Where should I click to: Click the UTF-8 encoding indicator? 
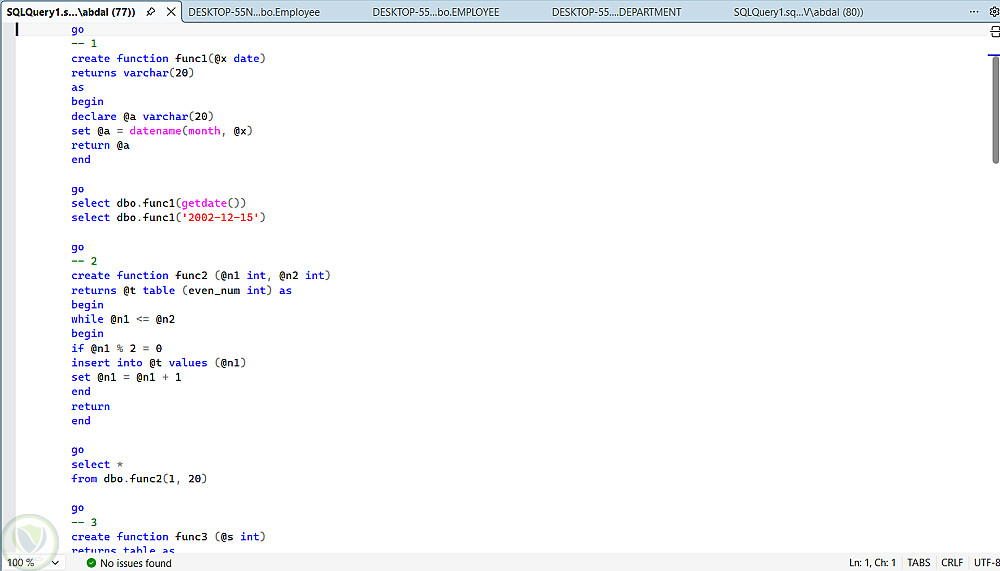[986, 563]
